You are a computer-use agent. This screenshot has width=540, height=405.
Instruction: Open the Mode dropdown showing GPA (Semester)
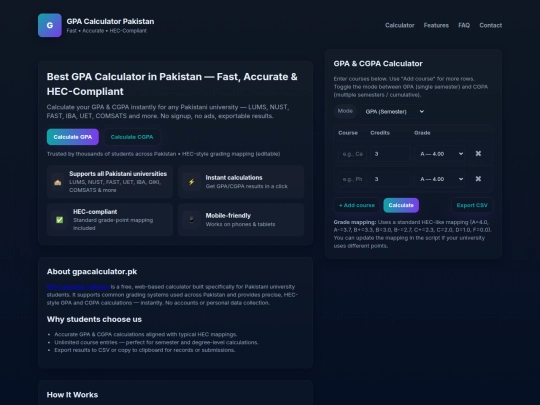(393, 112)
